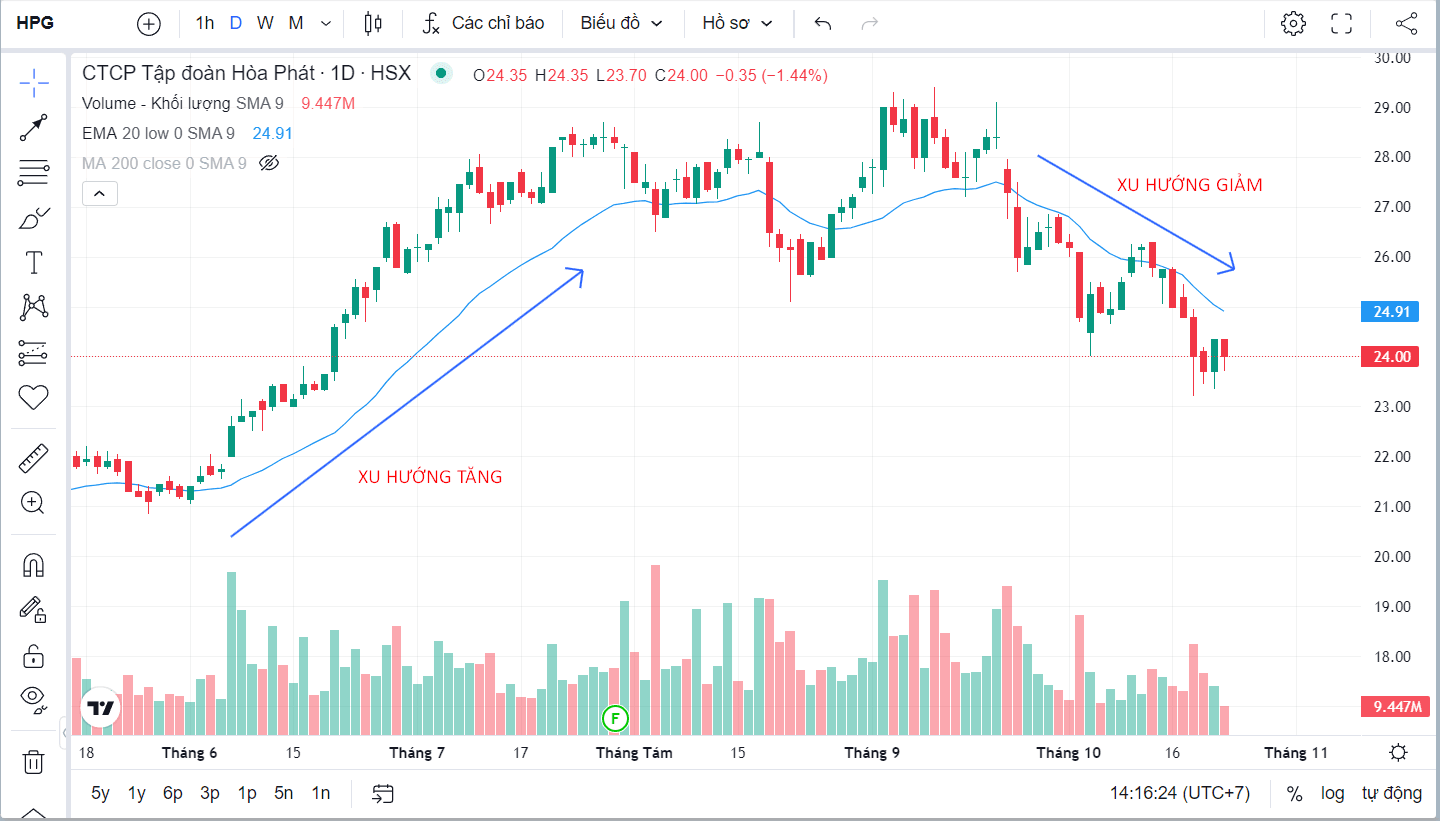Set range to 6p
Image resolution: width=1440 pixels, height=821 pixels.
coord(173,794)
